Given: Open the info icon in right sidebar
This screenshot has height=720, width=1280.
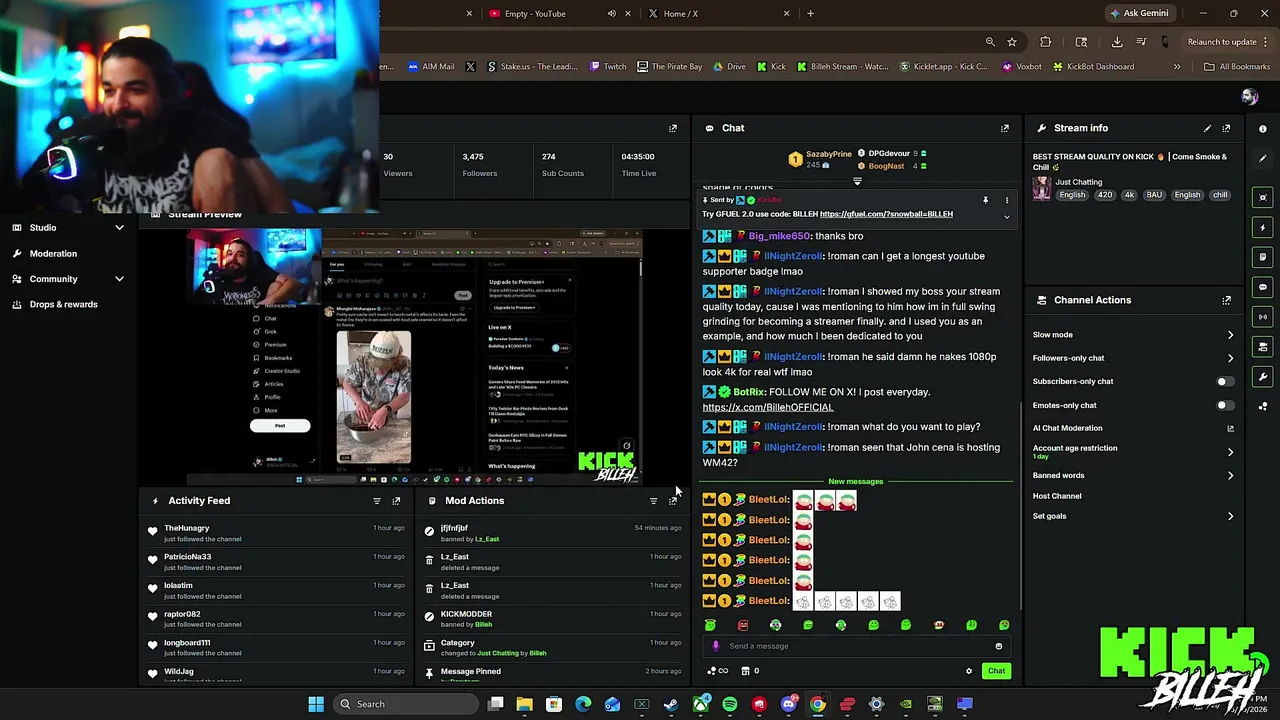Looking at the screenshot, I should click(x=1263, y=128).
